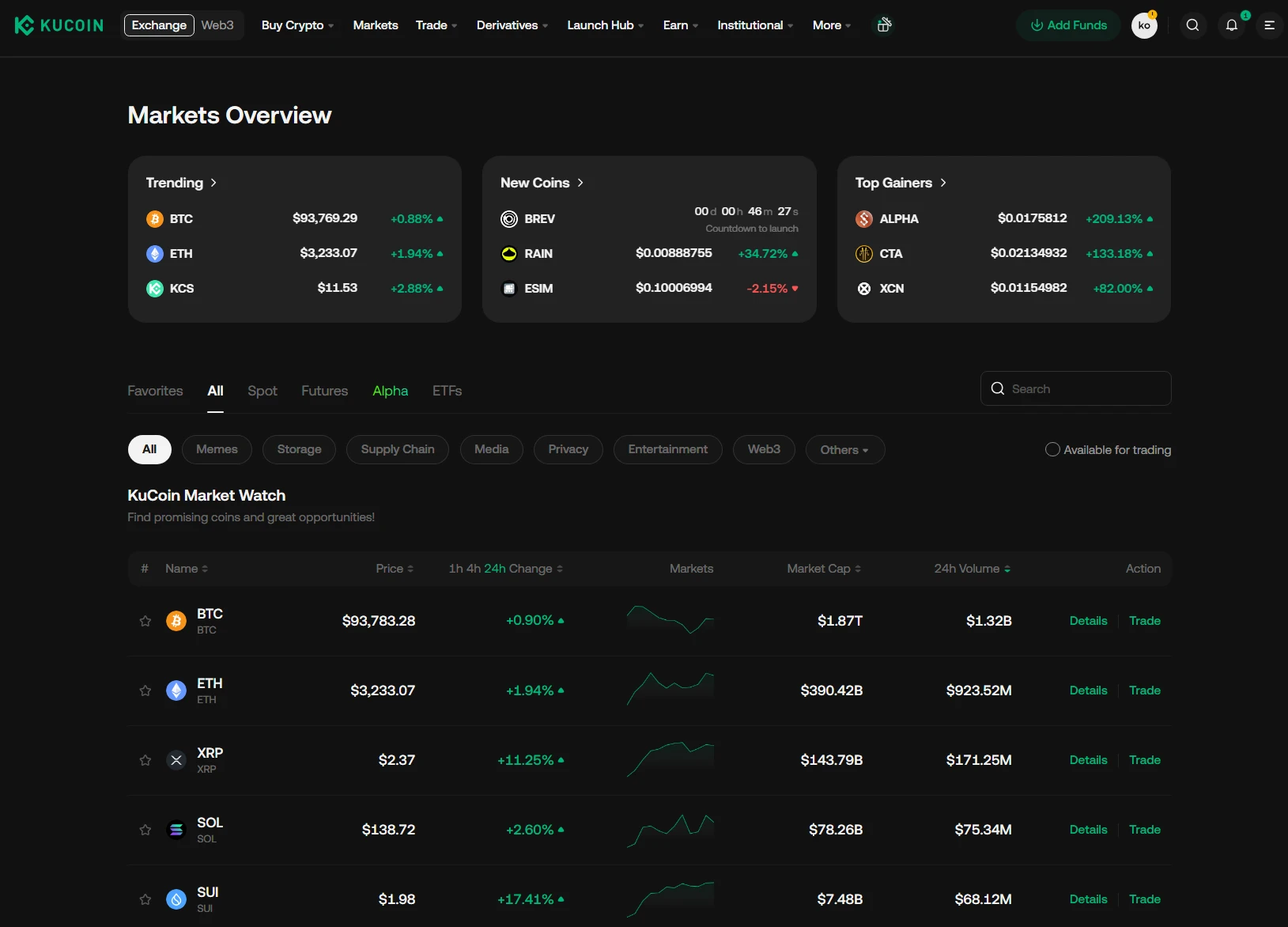Expand the More dropdown
Image resolution: width=1288 pixels, height=927 pixels.
click(x=832, y=25)
